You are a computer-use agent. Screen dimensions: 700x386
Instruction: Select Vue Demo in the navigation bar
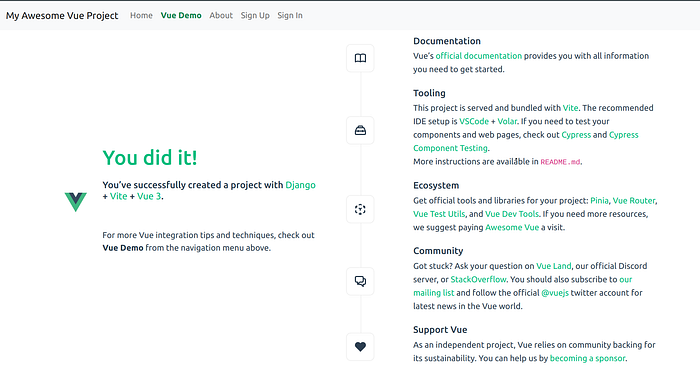181,15
